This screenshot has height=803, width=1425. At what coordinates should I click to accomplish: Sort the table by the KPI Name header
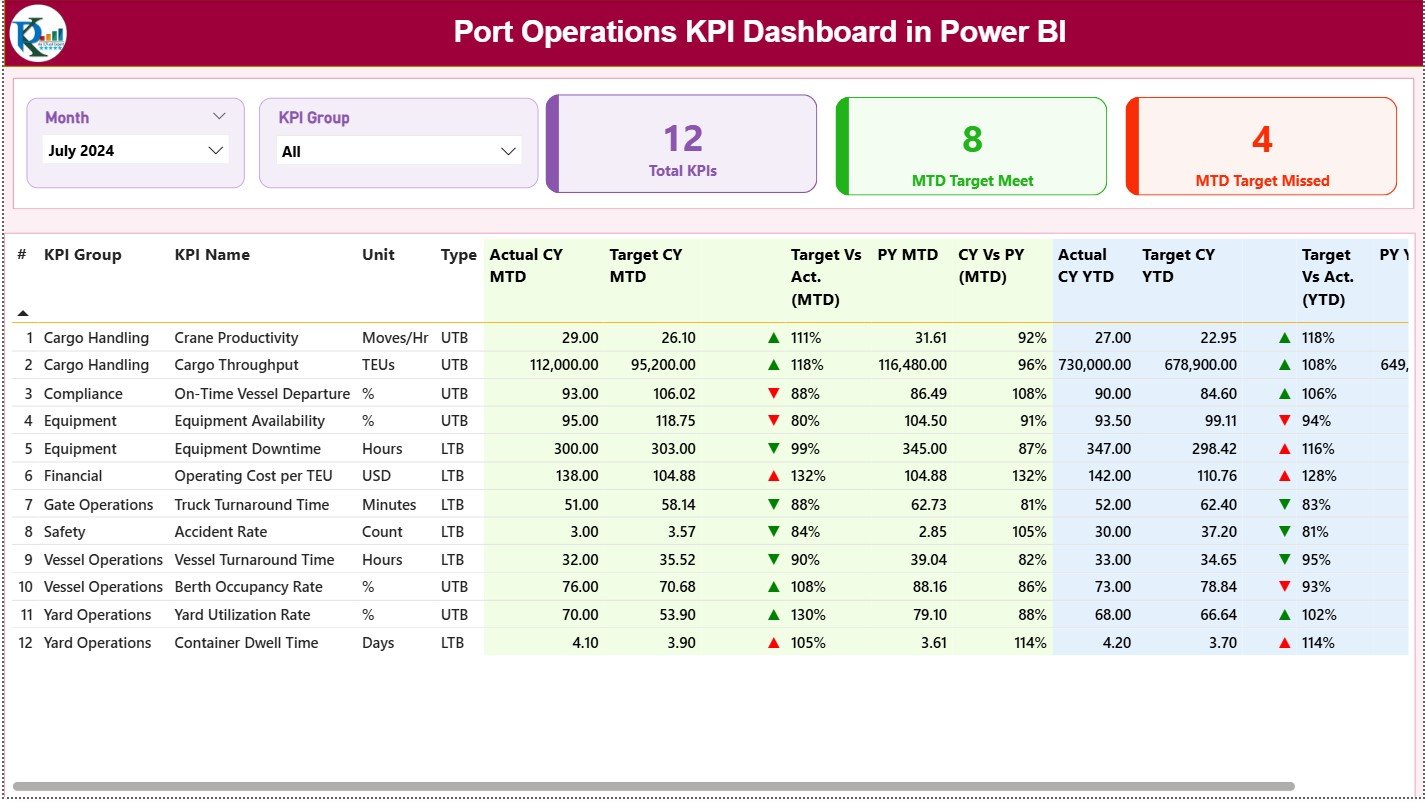click(x=213, y=255)
